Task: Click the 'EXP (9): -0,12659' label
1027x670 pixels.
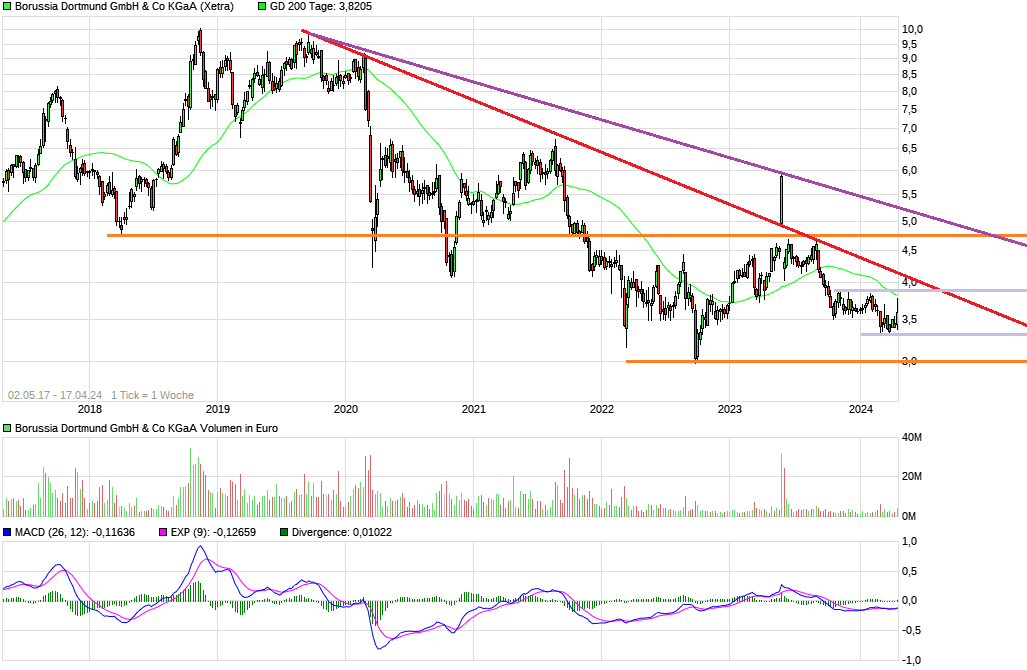Action: coord(214,532)
